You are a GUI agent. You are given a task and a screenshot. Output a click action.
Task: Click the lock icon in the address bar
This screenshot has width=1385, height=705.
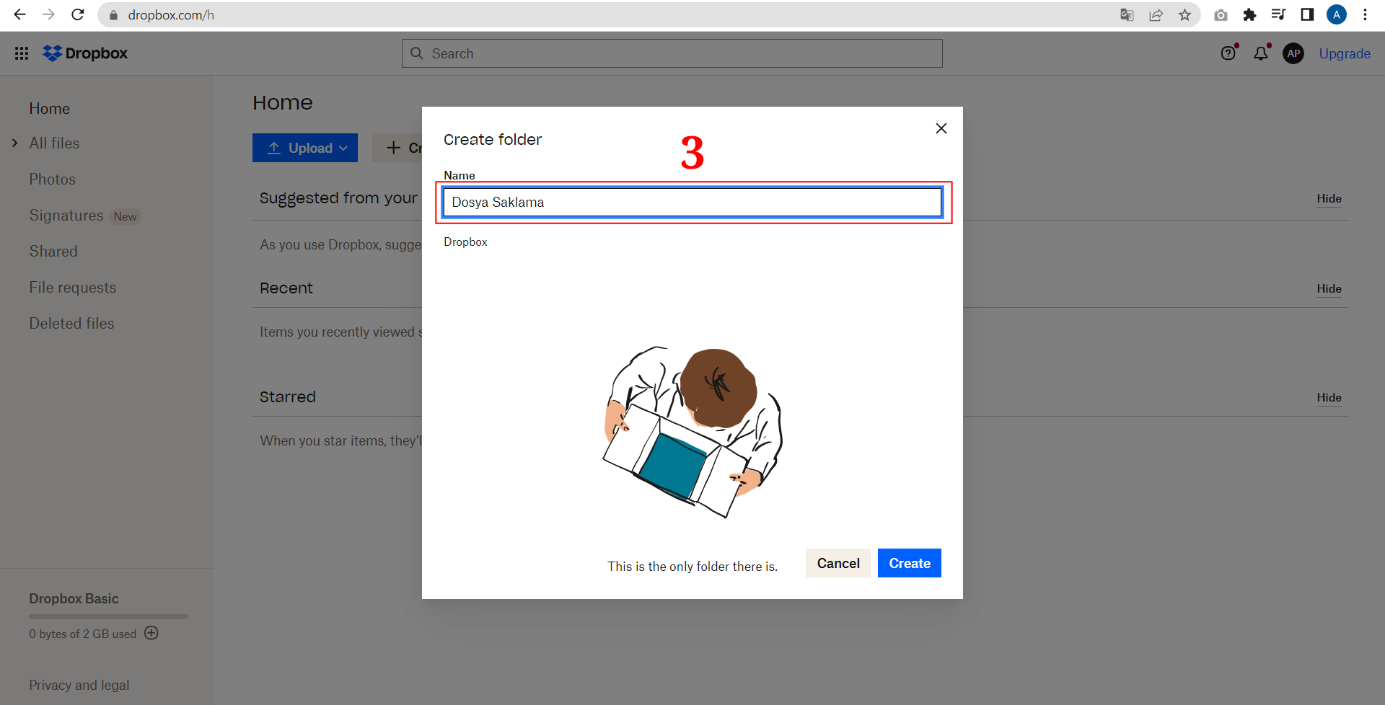(x=113, y=15)
